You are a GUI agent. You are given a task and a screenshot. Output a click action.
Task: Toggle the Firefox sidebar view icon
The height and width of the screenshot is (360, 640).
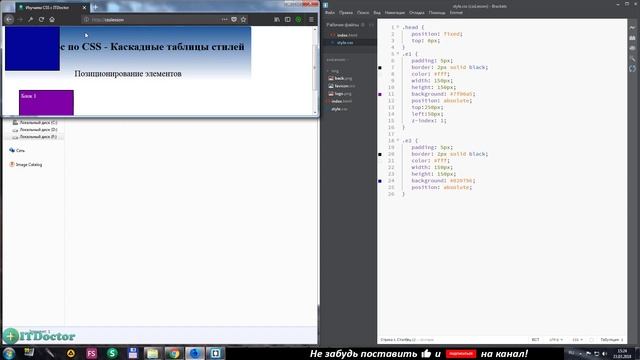288,19
